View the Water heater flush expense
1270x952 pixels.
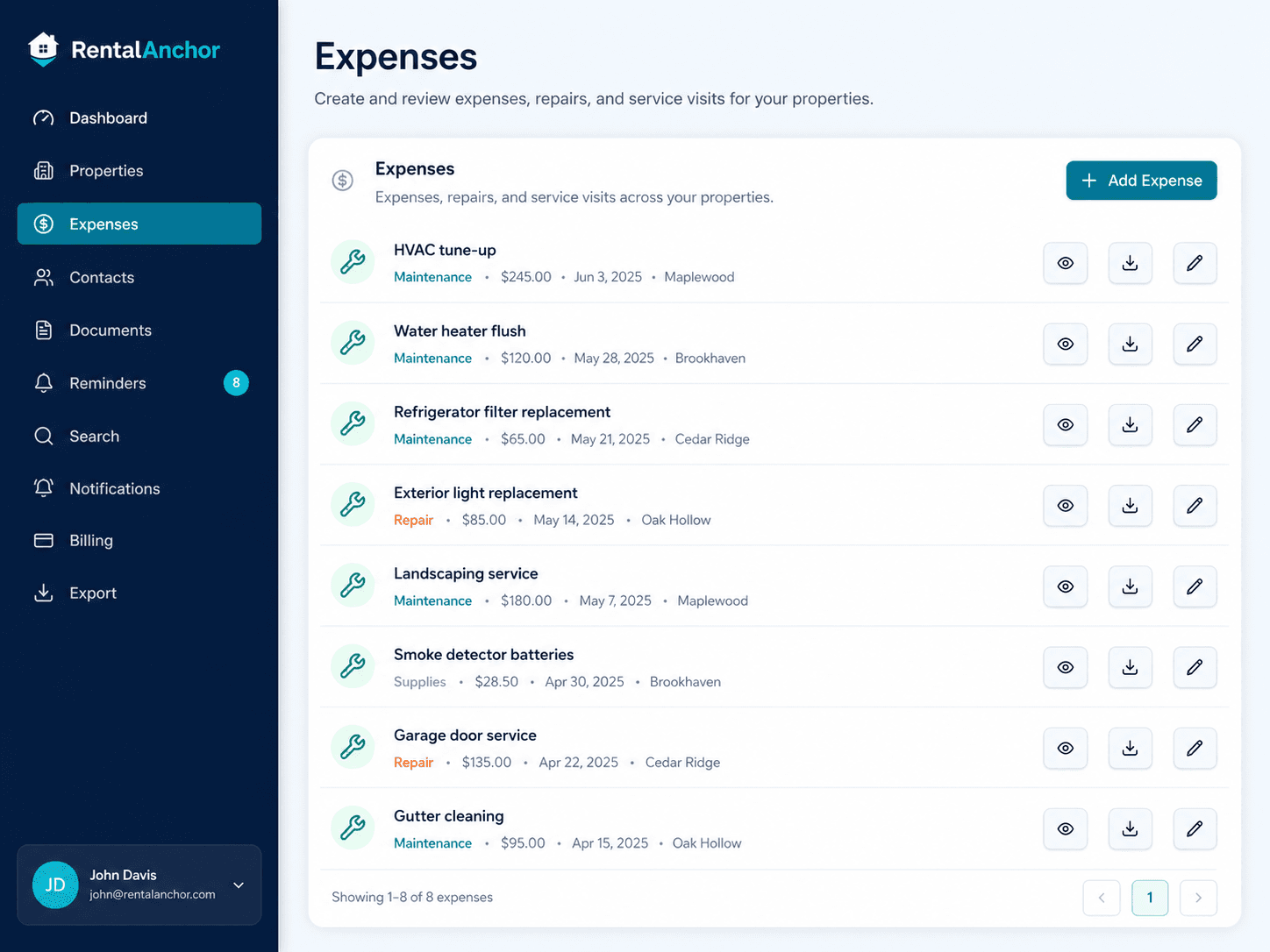1065,344
